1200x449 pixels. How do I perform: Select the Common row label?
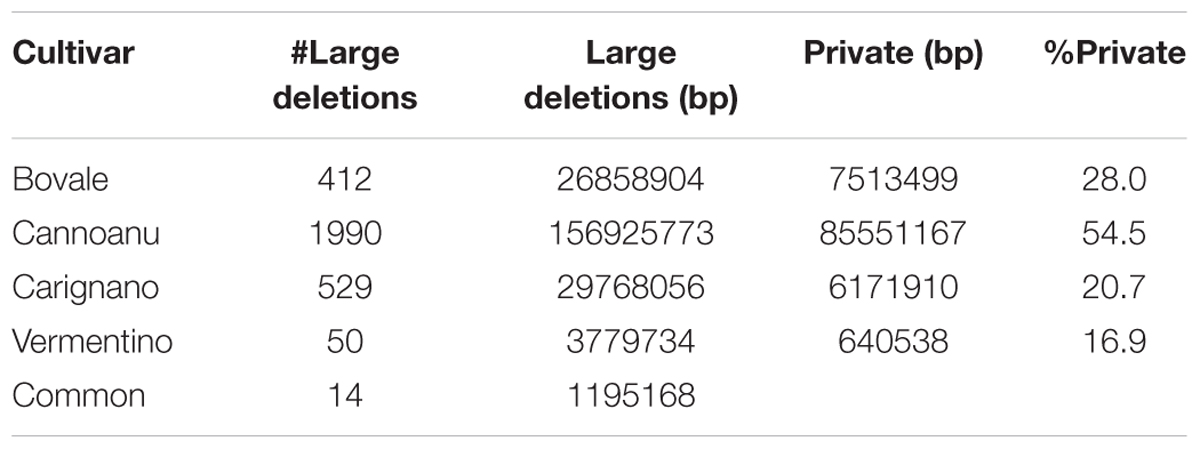tap(79, 396)
